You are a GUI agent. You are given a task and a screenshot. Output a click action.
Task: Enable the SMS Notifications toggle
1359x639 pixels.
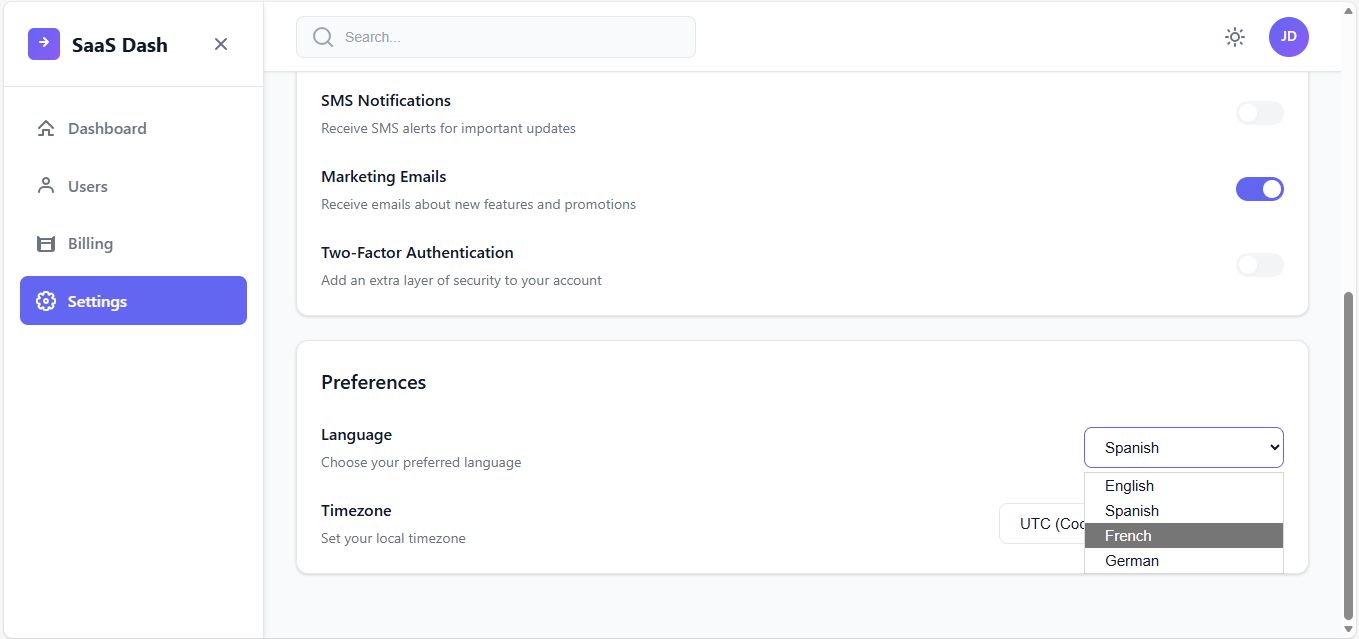pos(1259,113)
